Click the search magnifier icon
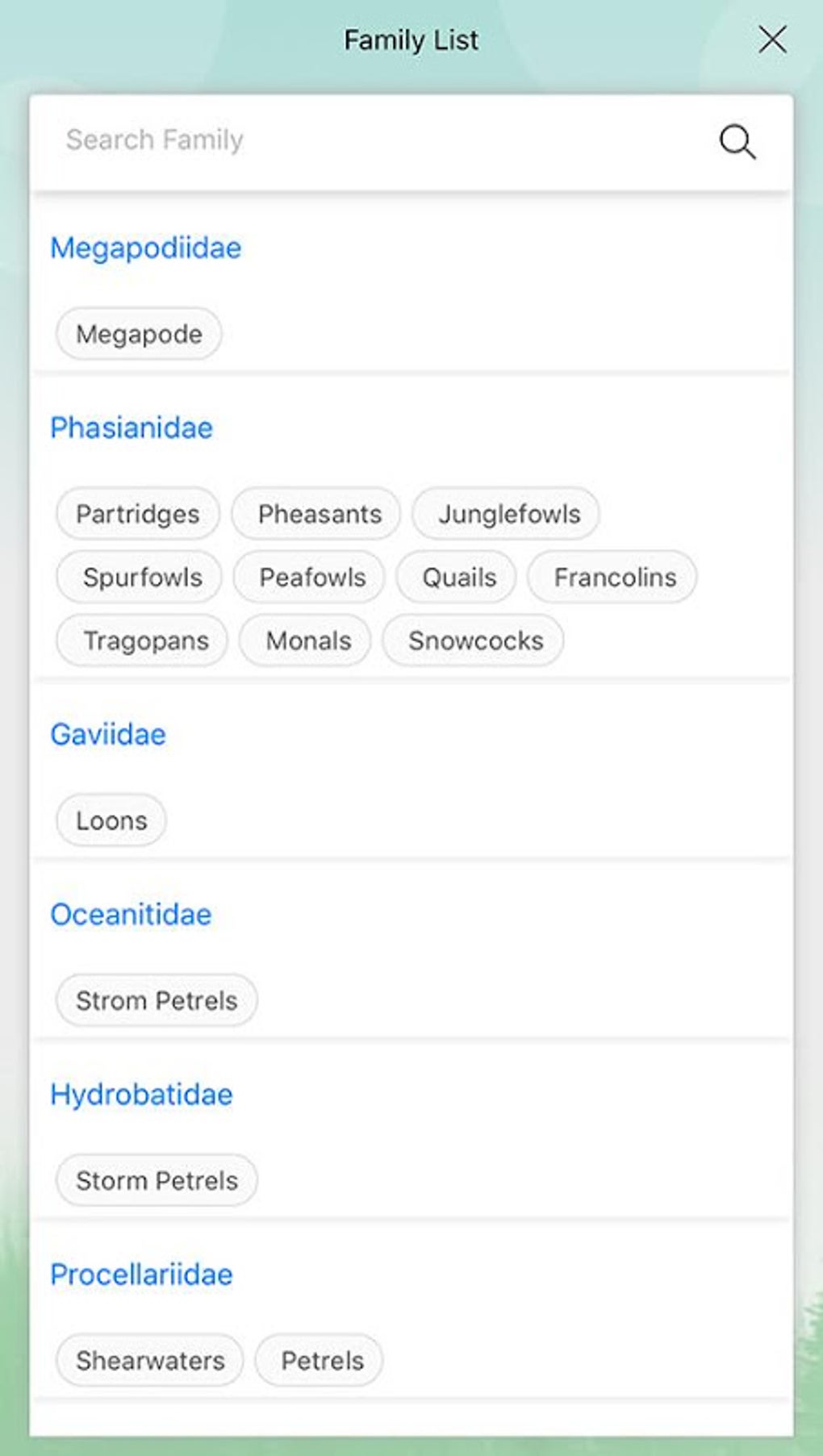Viewport: 823px width, 1456px height. point(737,142)
